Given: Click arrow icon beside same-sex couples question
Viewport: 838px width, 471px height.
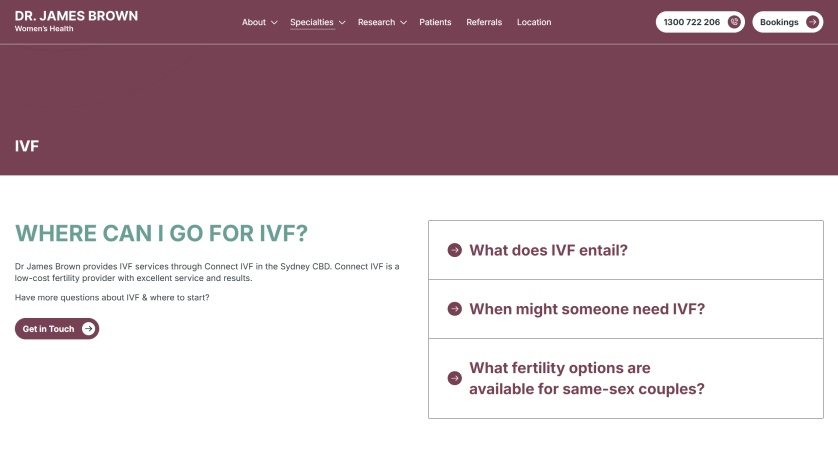Looking at the screenshot, I should point(454,378).
